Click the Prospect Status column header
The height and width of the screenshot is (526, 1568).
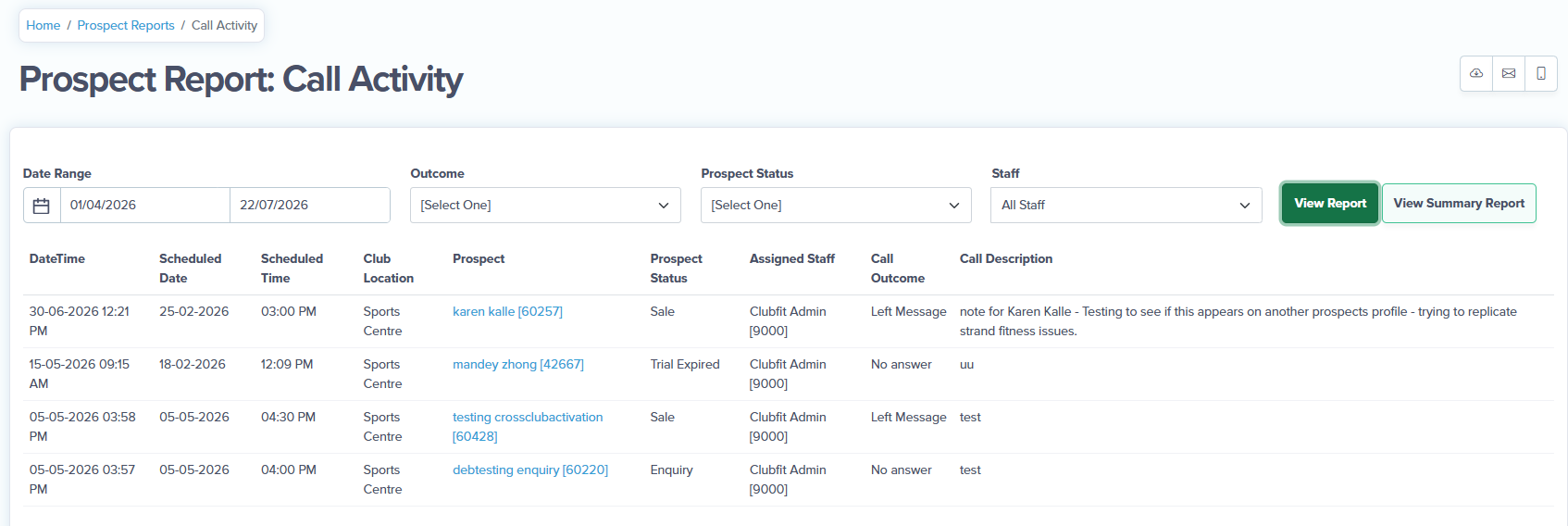[677, 269]
